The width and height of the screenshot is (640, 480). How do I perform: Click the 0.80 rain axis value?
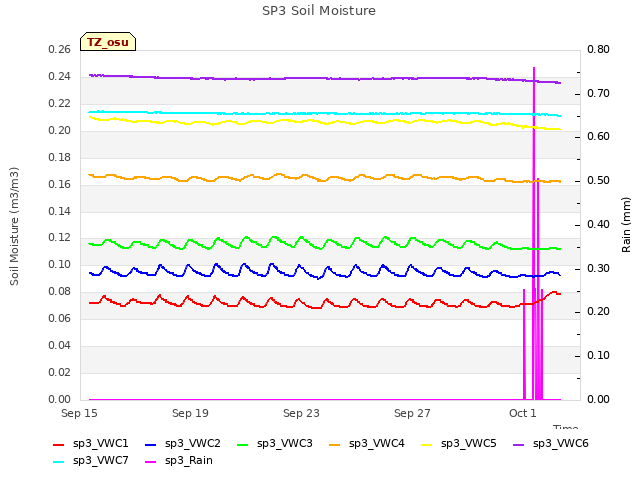598,49
